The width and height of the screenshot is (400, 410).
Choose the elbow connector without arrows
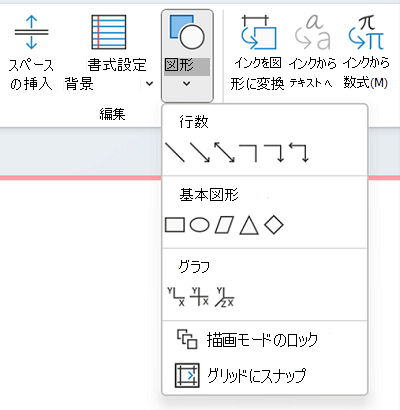click(249, 153)
